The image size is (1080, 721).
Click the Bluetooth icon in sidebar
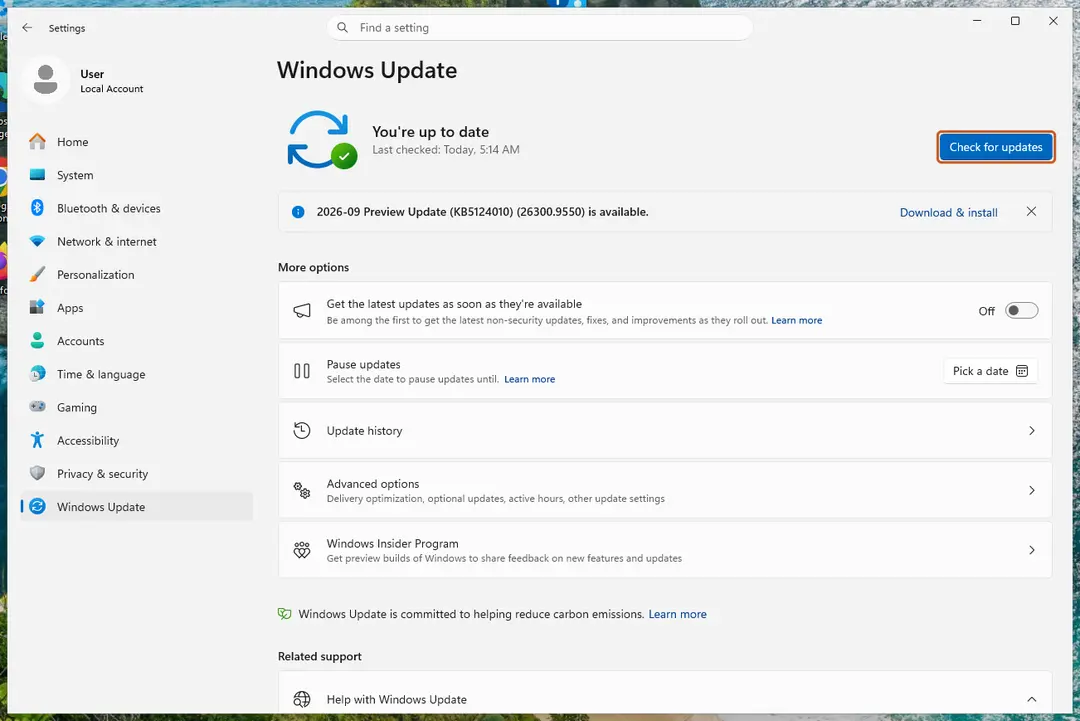click(37, 208)
